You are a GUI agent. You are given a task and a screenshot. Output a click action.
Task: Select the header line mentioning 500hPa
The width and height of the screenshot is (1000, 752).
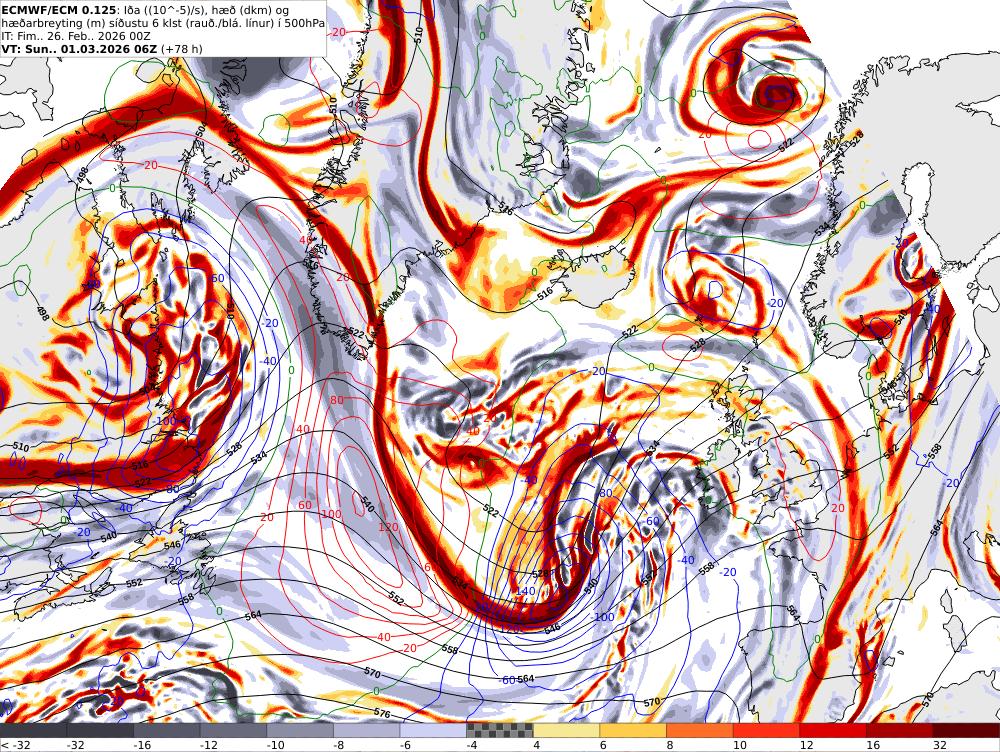pyautogui.click(x=163, y=23)
